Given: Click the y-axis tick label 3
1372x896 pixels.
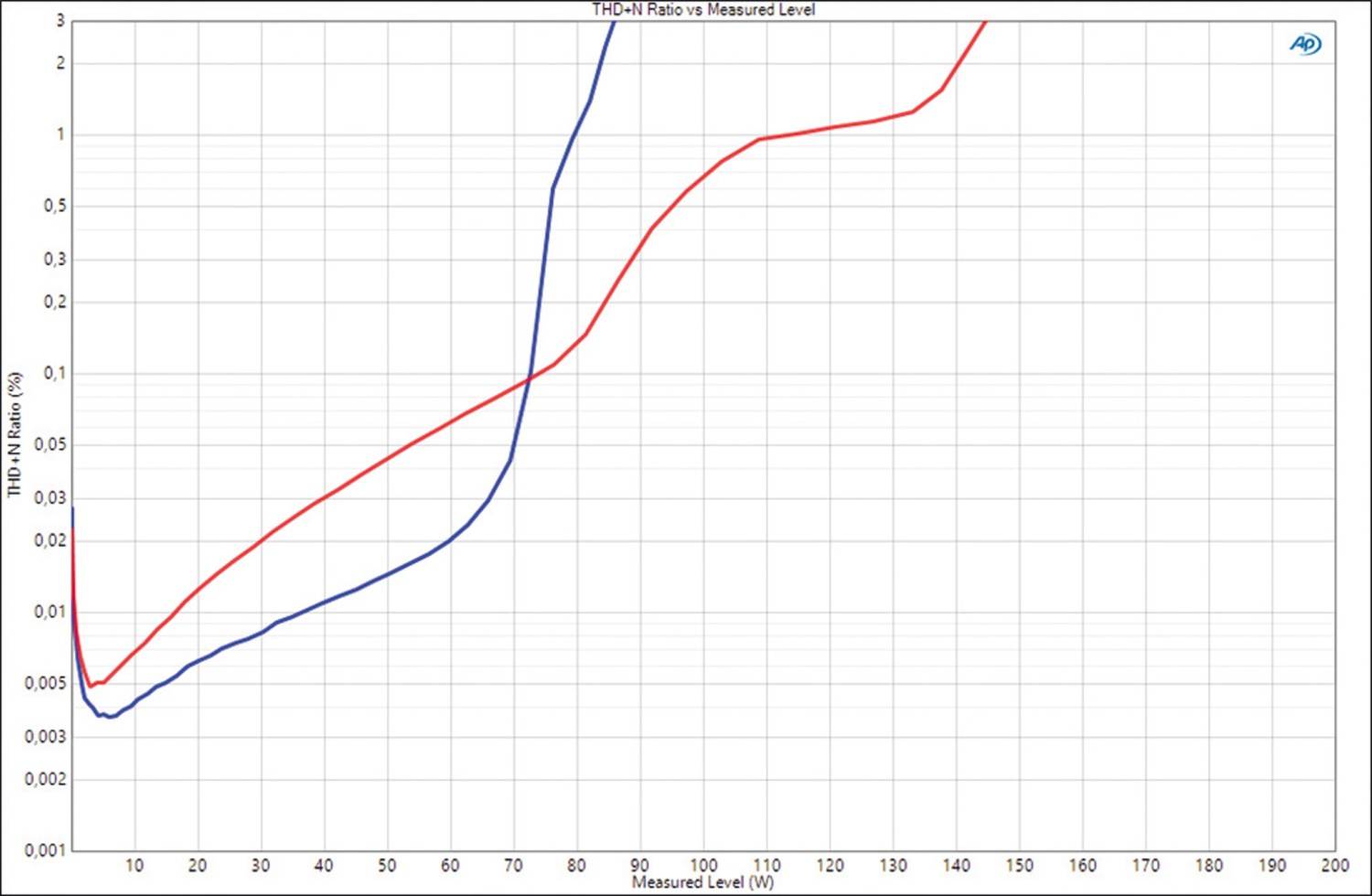Looking at the screenshot, I should 61,20.
